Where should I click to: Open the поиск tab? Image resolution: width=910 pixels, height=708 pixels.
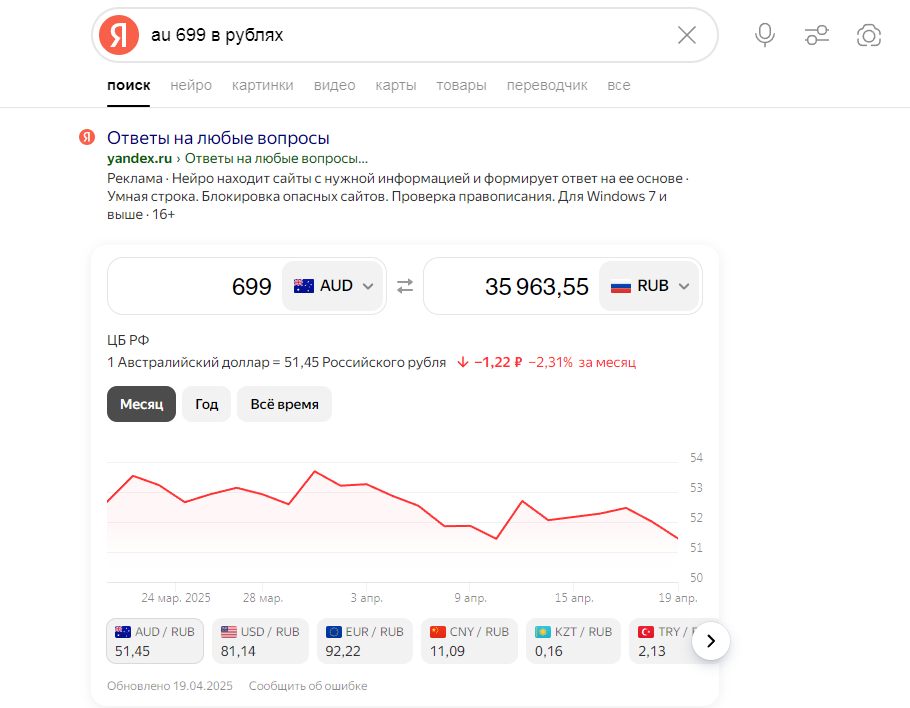click(129, 85)
